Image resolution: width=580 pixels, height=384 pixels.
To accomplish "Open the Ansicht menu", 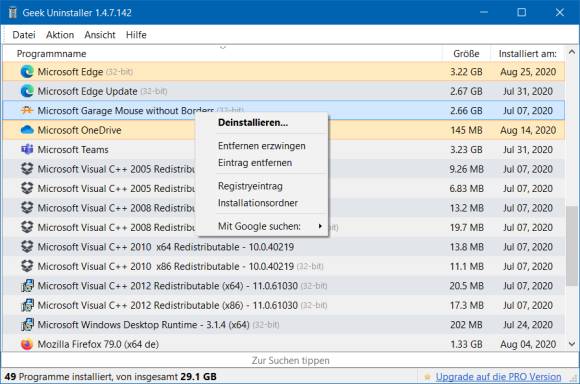I will point(100,35).
